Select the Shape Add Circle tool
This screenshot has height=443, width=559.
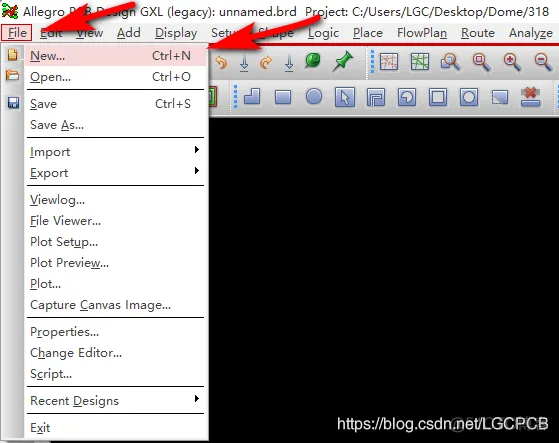click(x=314, y=97)
